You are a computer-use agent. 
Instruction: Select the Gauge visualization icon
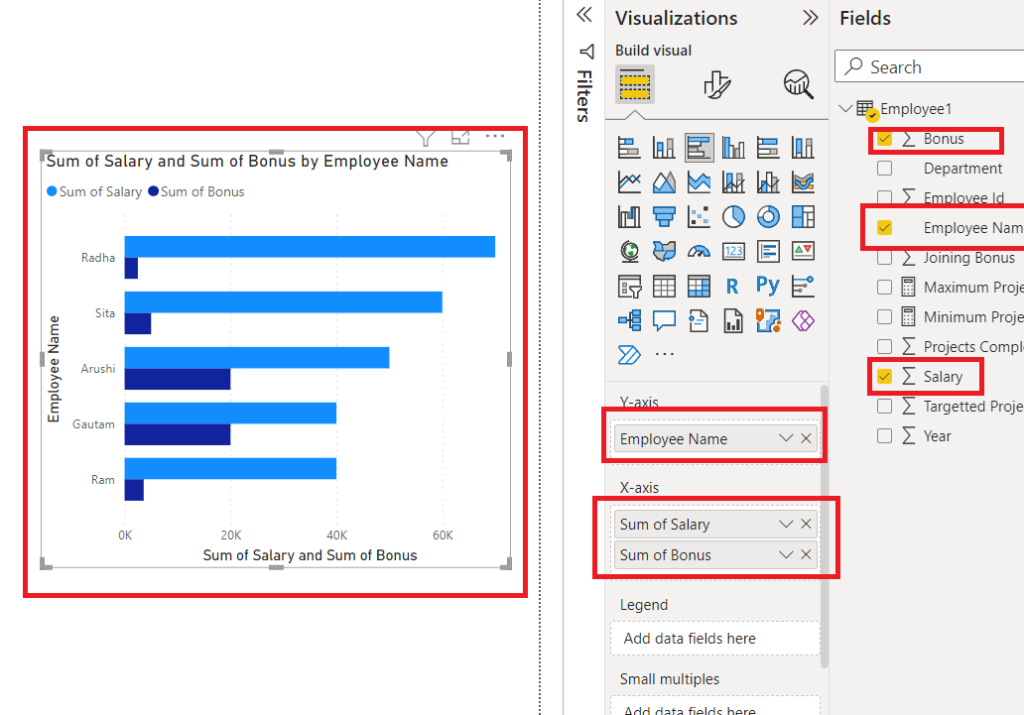[x=698, y=251]
